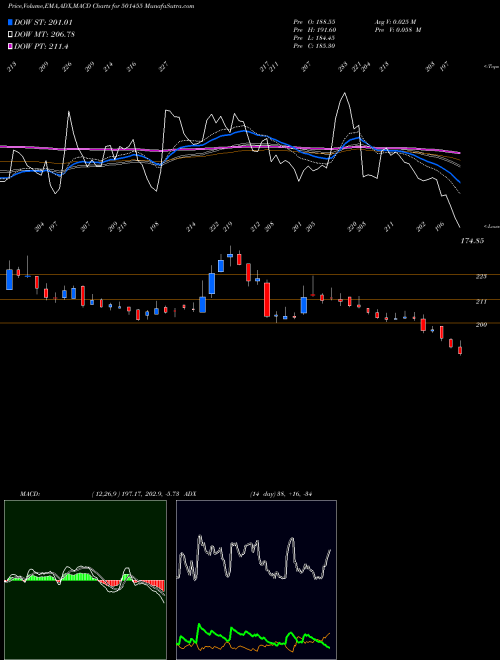The width and height of the screenshot is (500, 660).
Task: Click the 196 value in lows row
Action: (439, 226)
